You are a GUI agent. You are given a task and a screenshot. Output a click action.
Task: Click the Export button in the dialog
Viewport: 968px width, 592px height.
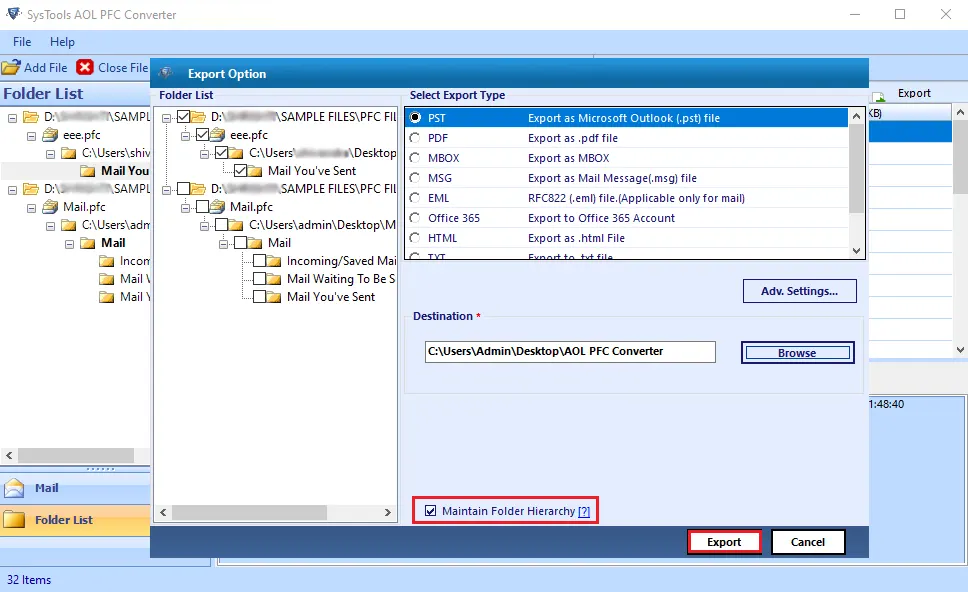724,542
